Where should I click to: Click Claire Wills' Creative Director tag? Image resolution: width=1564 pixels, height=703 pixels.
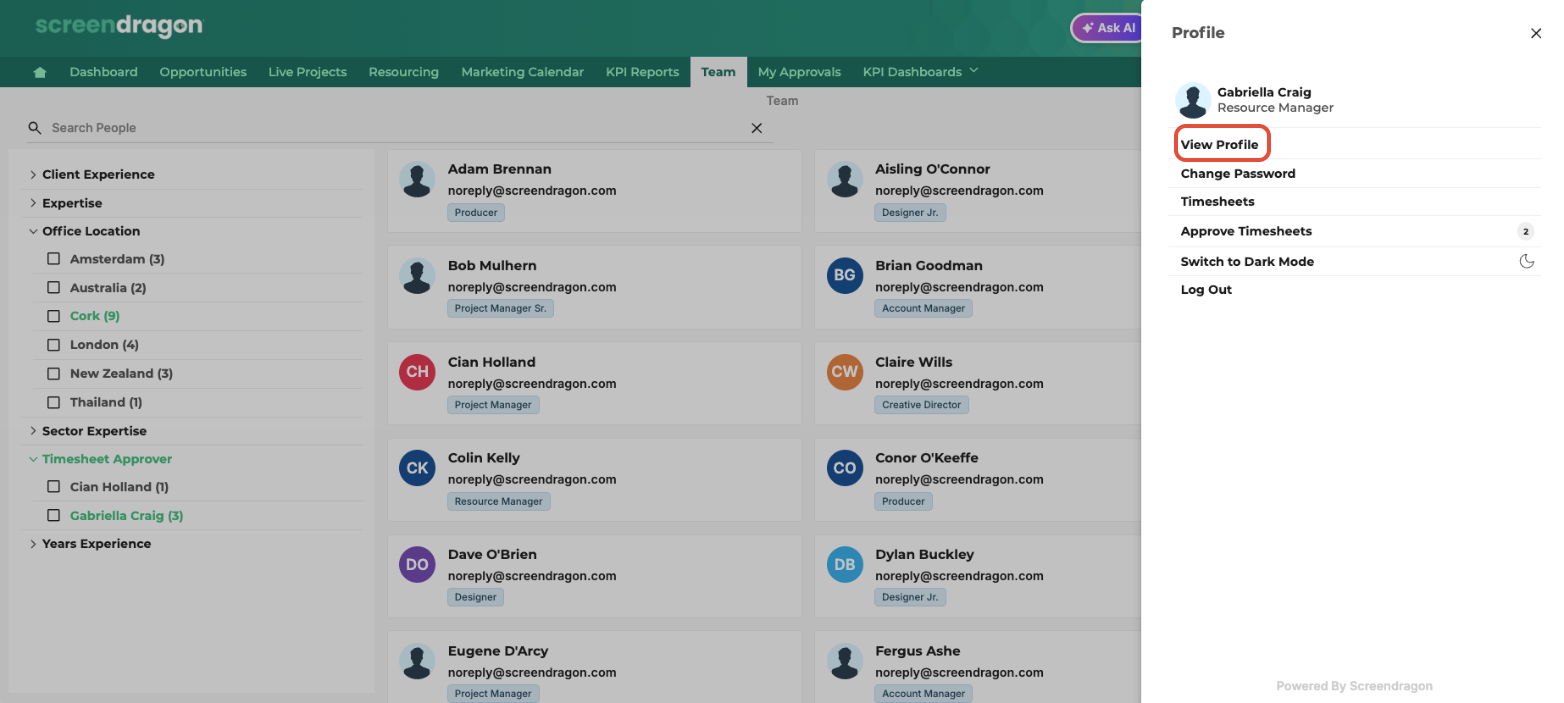coord(922,405)
